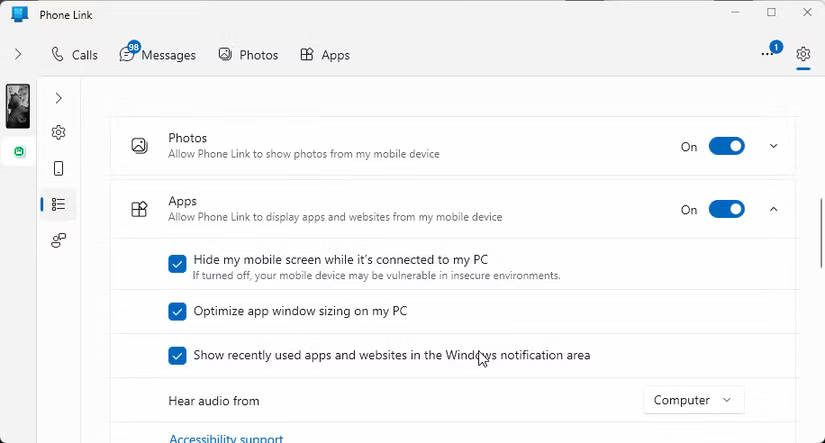
Task: Open General settings gear in sidebar
Action: click(58, 132)
